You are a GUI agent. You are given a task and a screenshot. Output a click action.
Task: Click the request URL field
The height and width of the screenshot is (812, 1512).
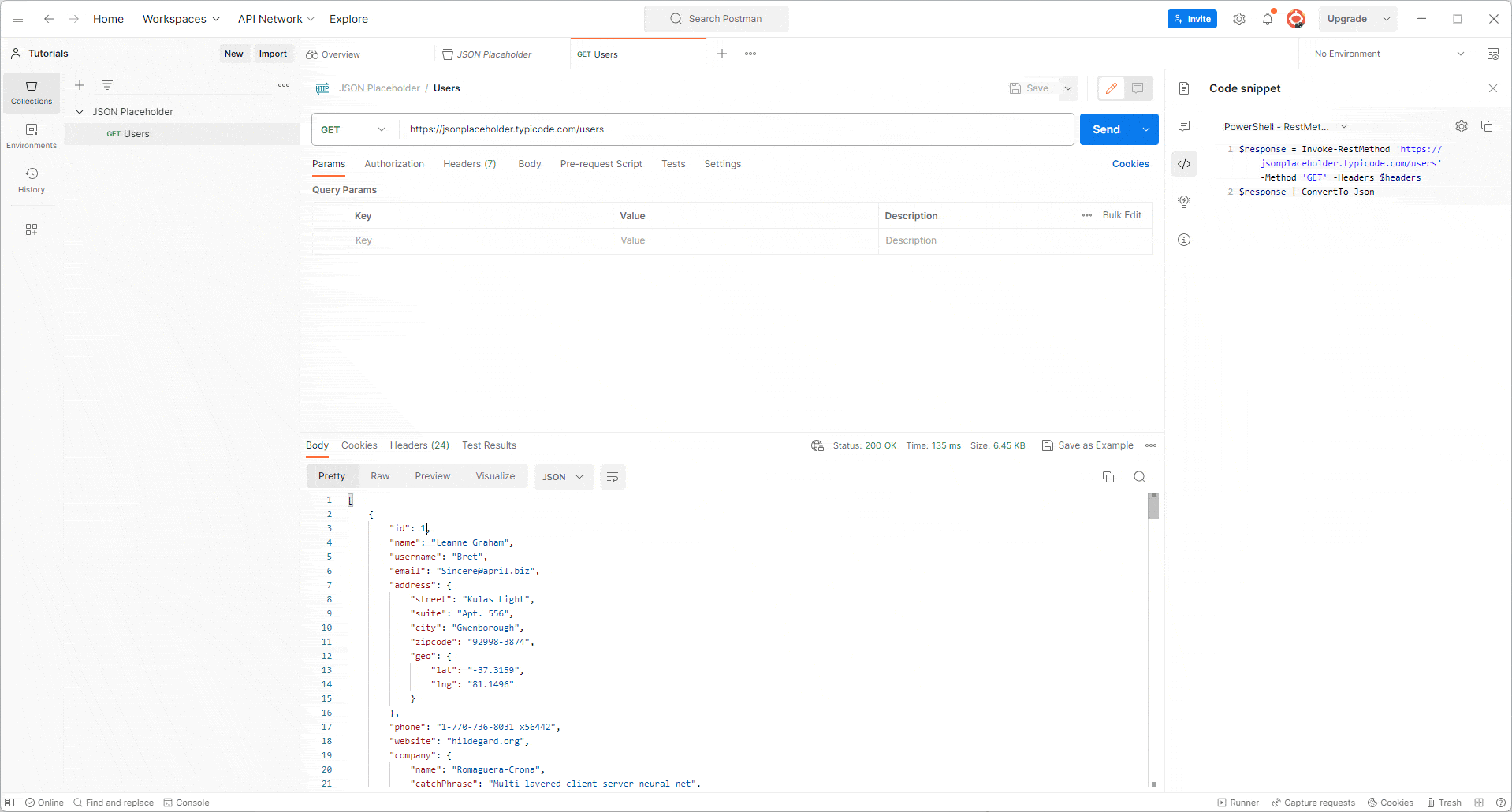(736, 129)
